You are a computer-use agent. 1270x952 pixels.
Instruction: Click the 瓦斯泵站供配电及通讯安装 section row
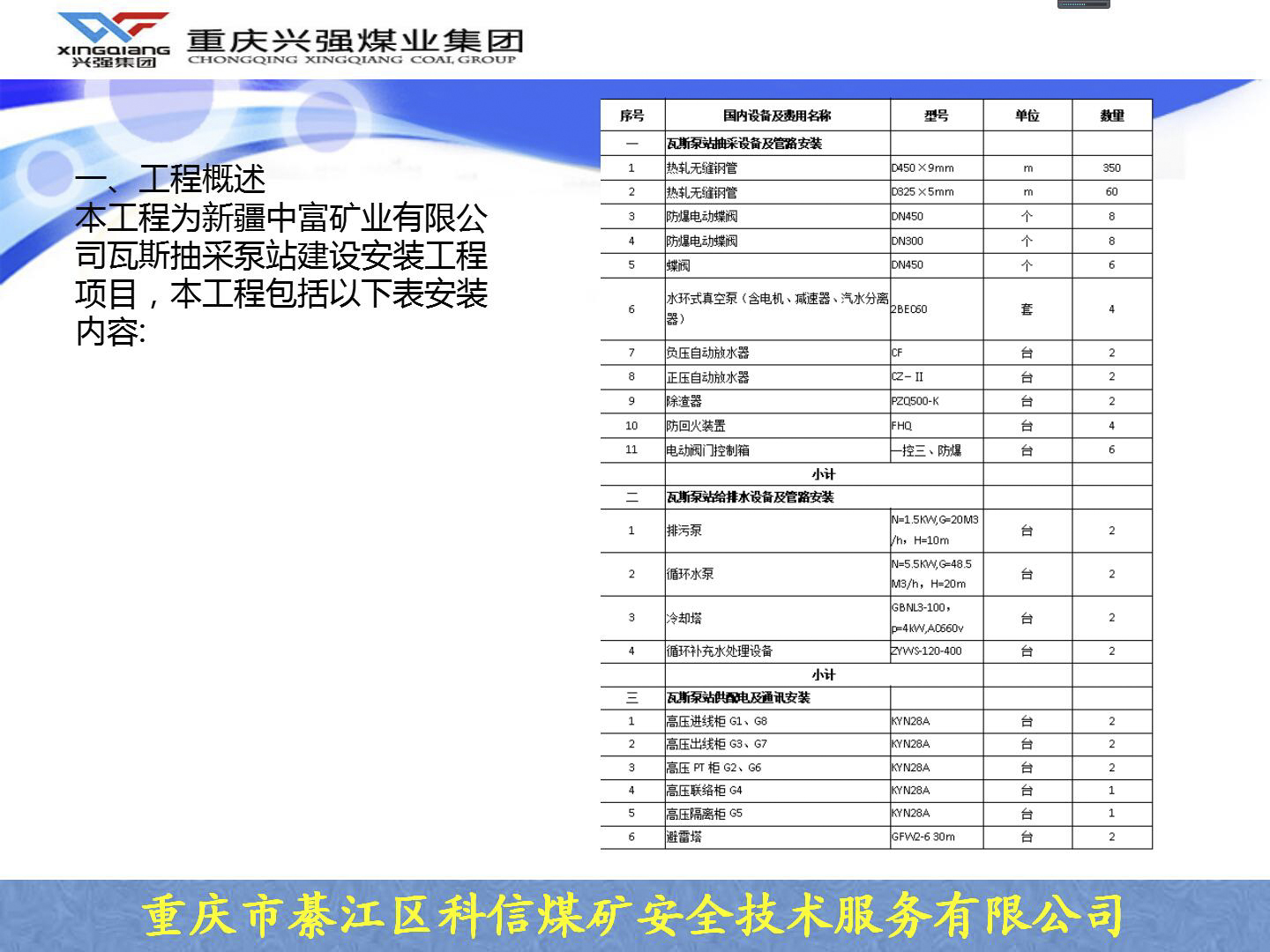[738, 697]
